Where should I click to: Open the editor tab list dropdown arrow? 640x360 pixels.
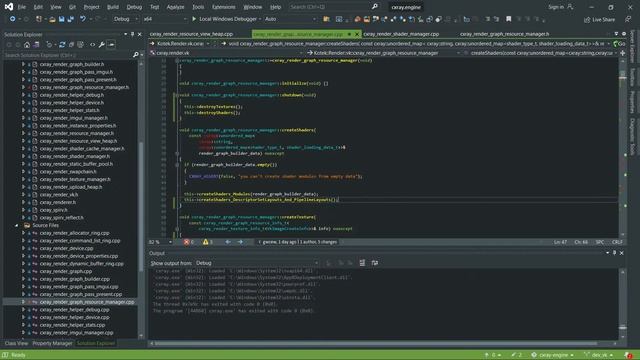(x=616, y=34)
